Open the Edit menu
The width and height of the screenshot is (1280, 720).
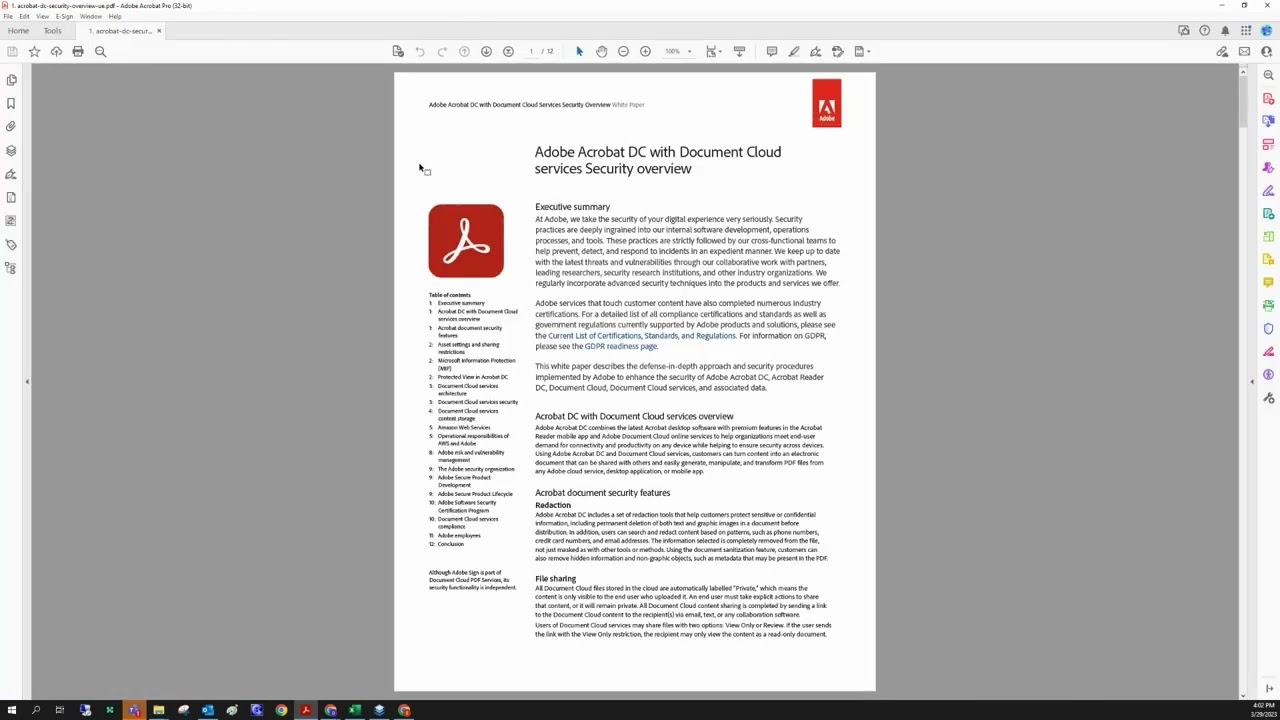24,17
